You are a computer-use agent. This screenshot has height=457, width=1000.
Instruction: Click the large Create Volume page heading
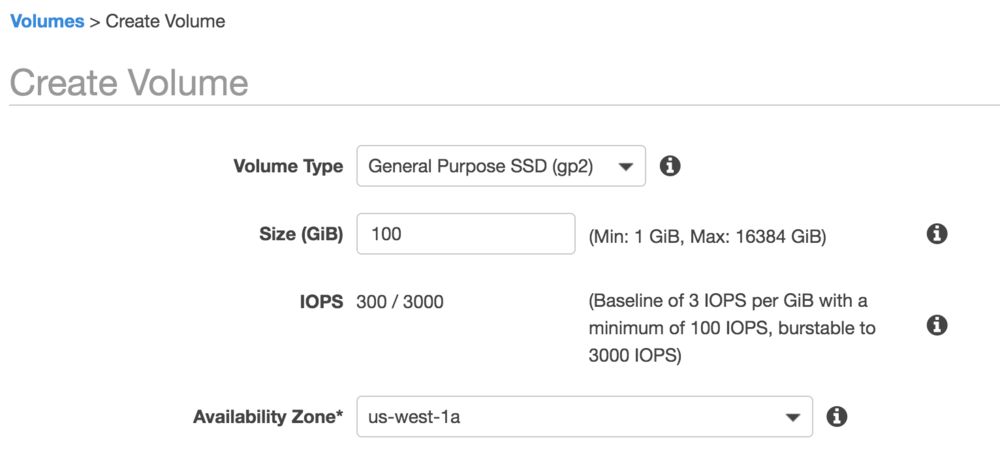(129, 83)
